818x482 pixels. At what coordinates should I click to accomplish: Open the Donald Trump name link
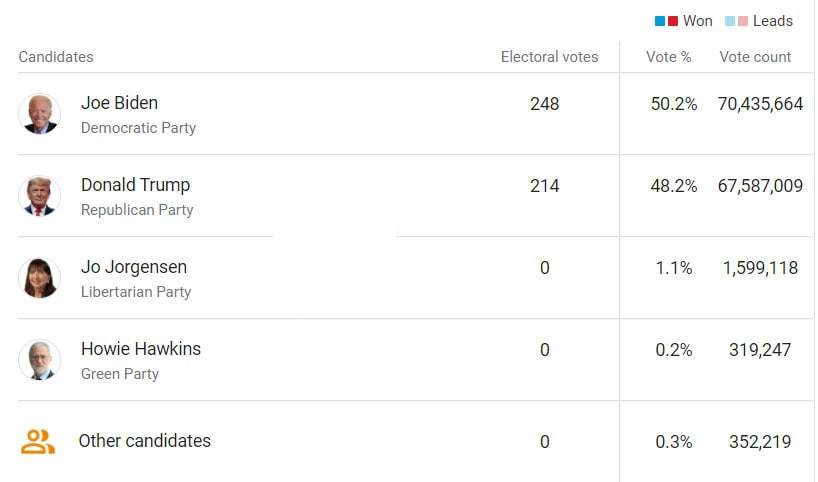tap(136, 185)
